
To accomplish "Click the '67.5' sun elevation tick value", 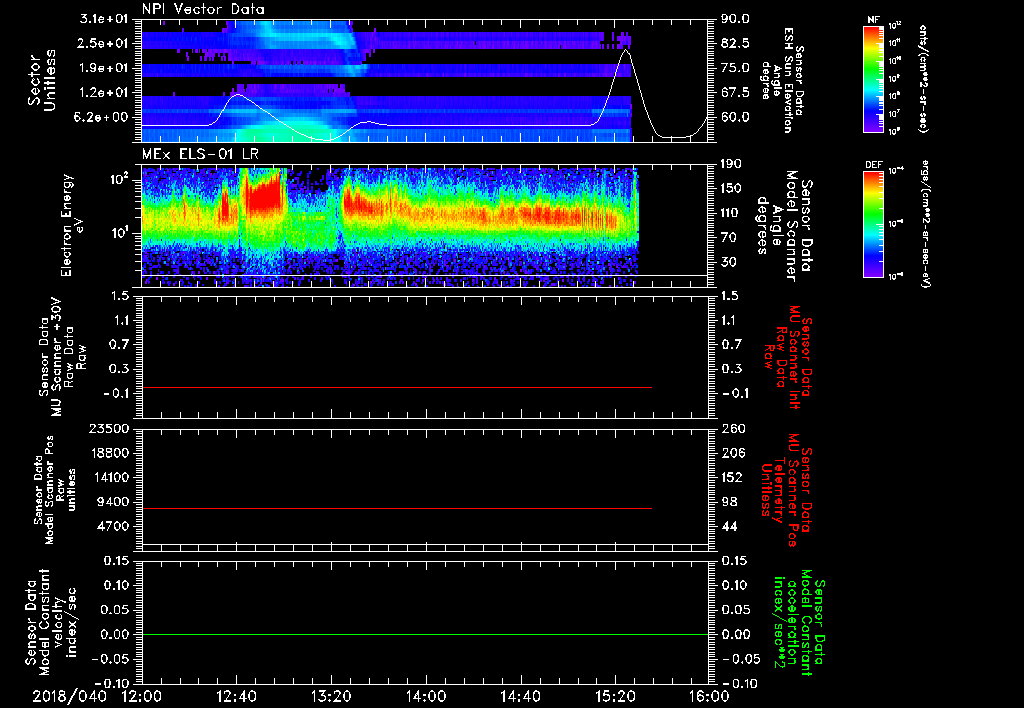I will tap(735, 93).
